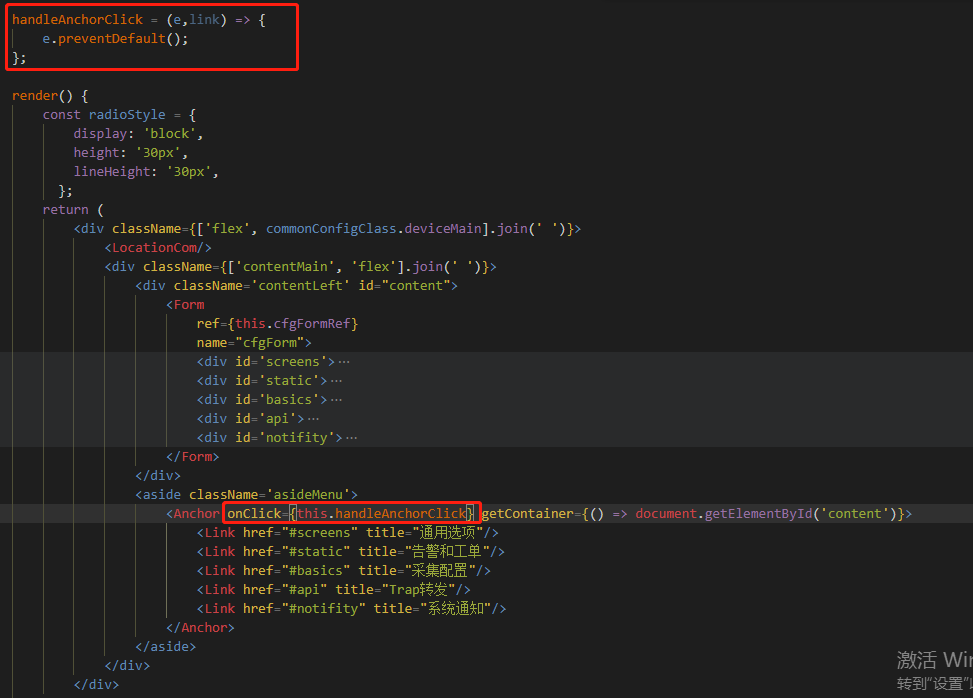Click id="content" attribute
Image resolution: width=973 pixels, height=698 pixels.
(x=404, y=286)
